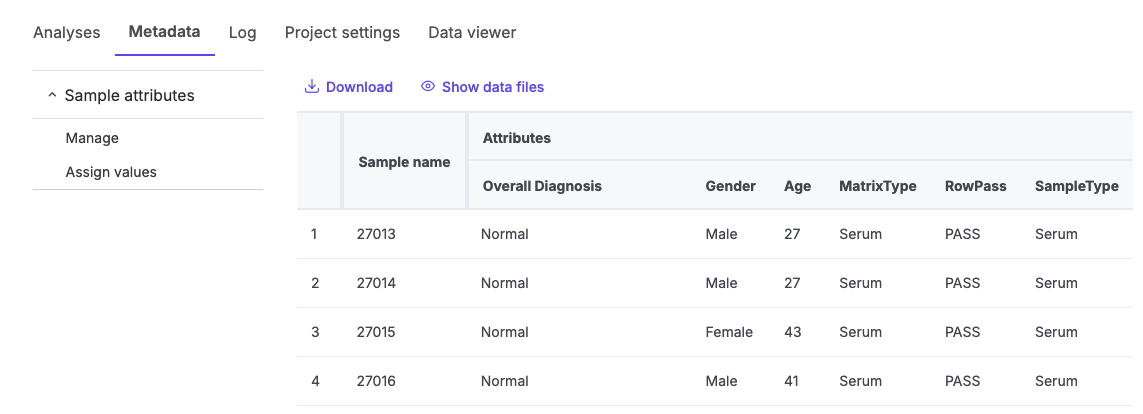
Task: Select sample 27013 in the table
Action: click(x=376, y=234)
